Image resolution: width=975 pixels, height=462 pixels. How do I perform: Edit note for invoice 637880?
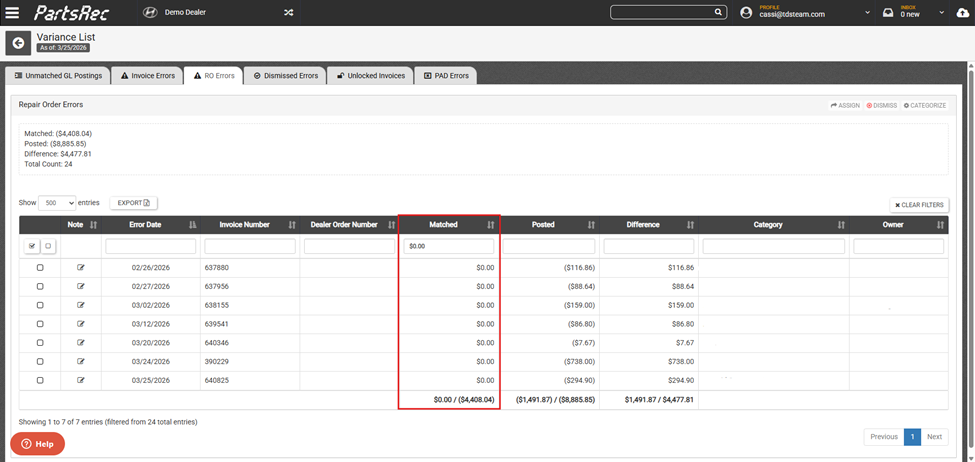pyautogui.click(x=80, y=267)
